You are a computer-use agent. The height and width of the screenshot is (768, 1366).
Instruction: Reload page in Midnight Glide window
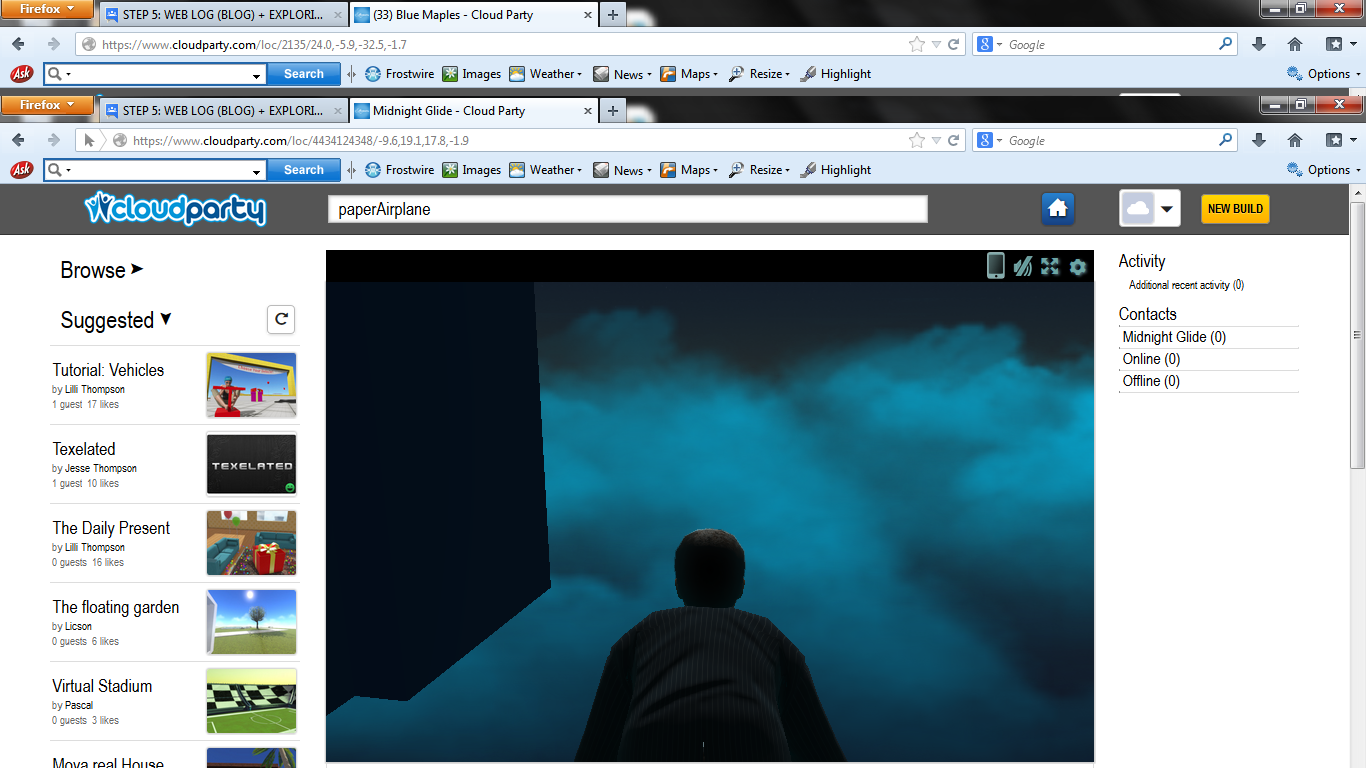[954, 140]
